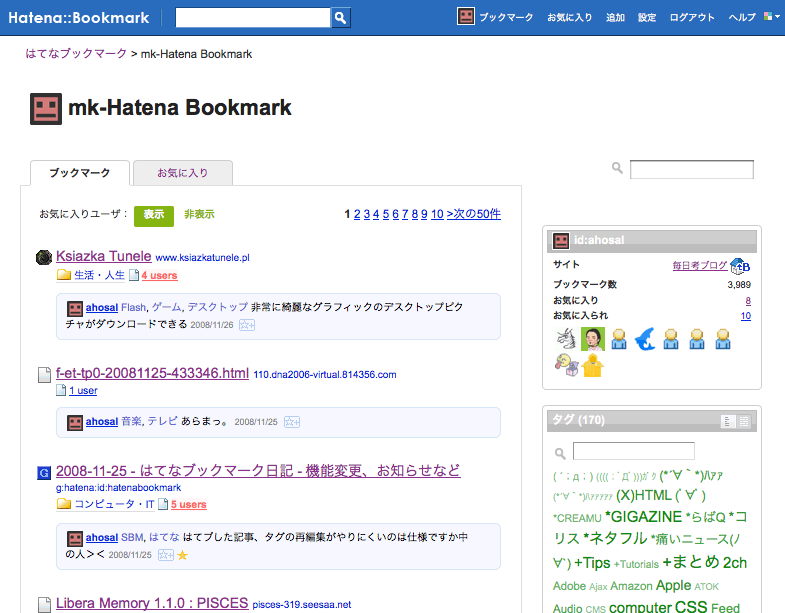This screenshot has height=613, width=785.
Task: Open the Ksiazka Tunele bookmark link
Action: pos(104,256)
